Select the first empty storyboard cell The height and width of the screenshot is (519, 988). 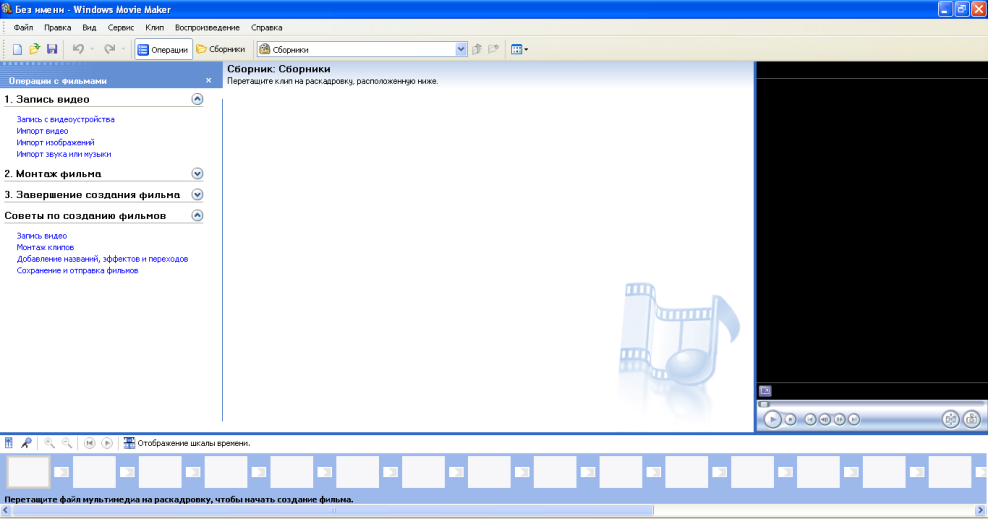pos(28,472)
